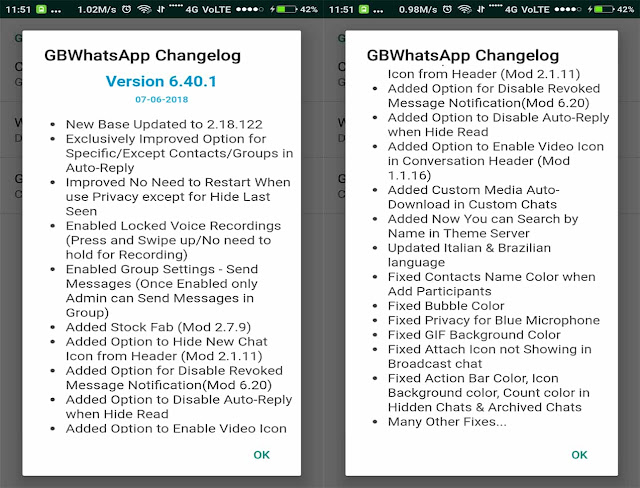Tap OK below 'Many Other Fixes...' dialog

pos(579,455)
